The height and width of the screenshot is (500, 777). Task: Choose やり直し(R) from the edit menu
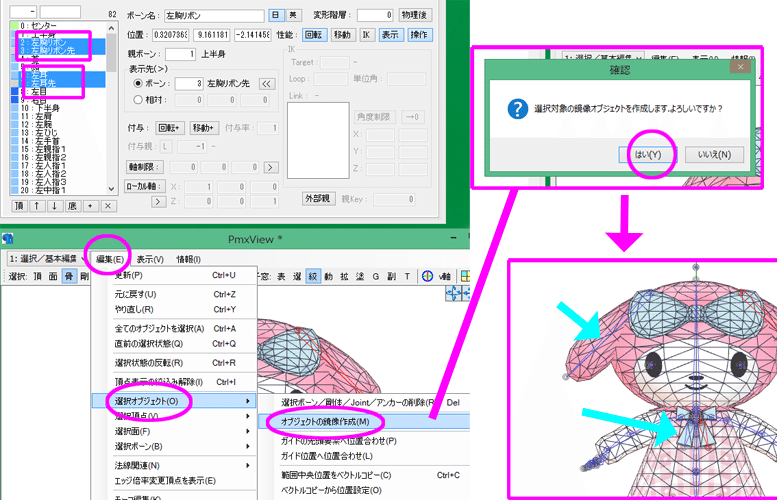[174, 310]
